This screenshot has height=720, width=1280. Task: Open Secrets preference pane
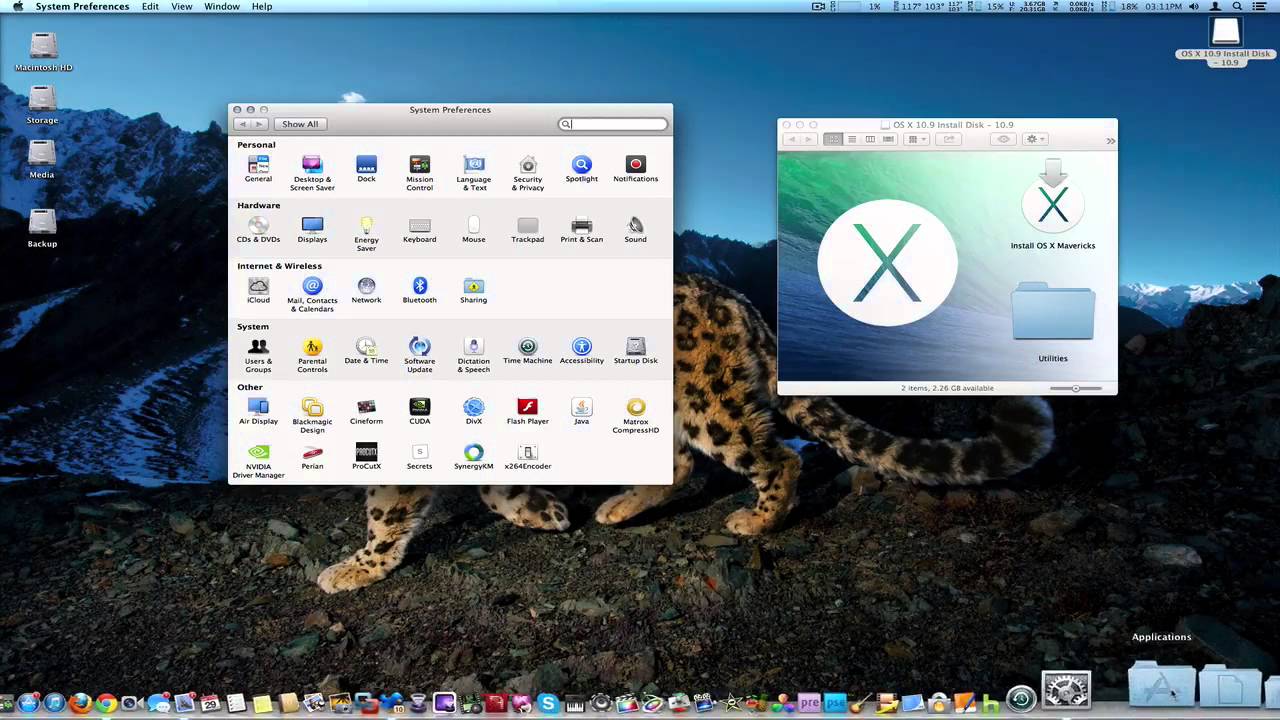click(x=420, y=455)
